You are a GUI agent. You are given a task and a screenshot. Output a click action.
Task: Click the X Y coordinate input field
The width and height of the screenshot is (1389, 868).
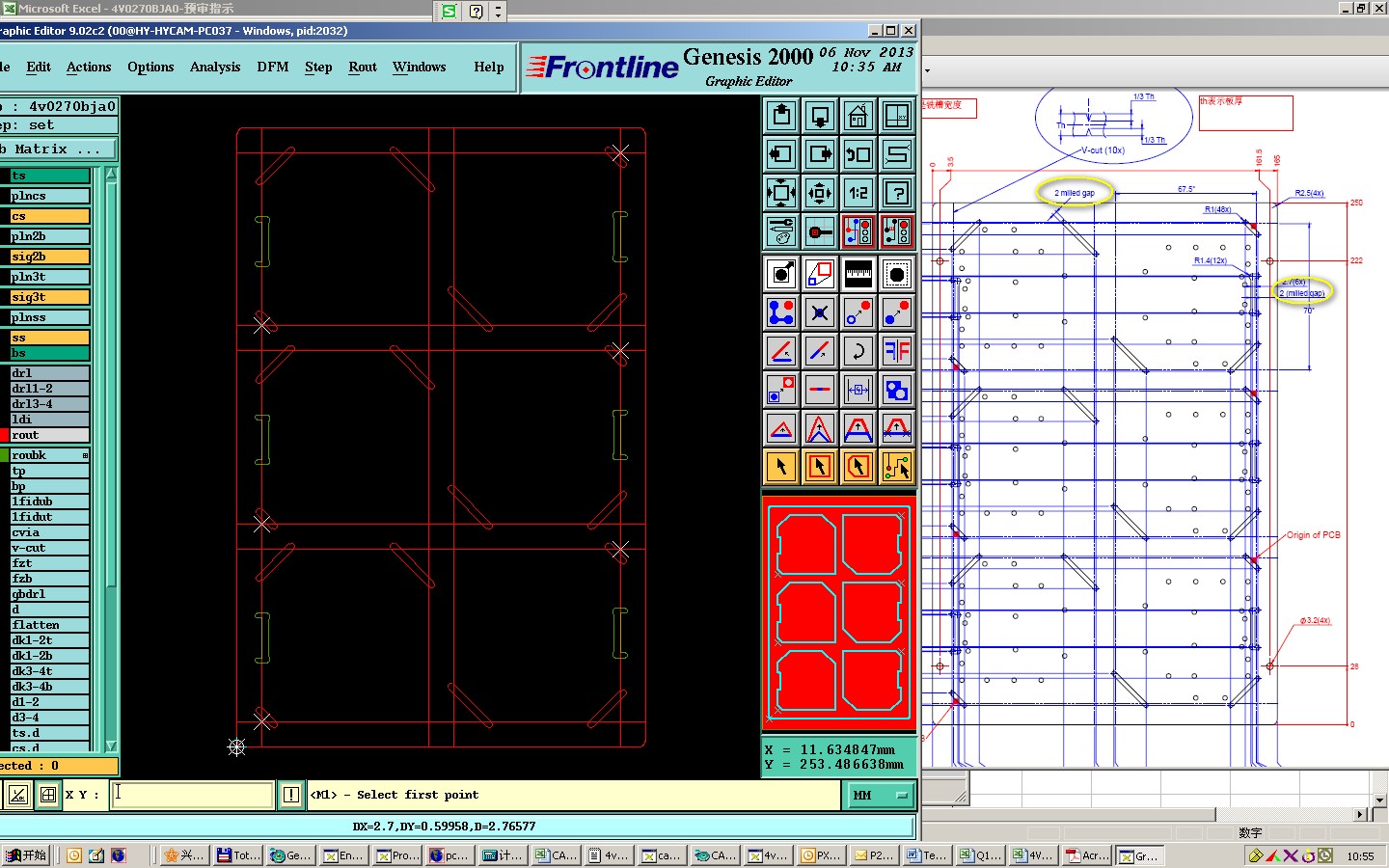tap(192, 795)
